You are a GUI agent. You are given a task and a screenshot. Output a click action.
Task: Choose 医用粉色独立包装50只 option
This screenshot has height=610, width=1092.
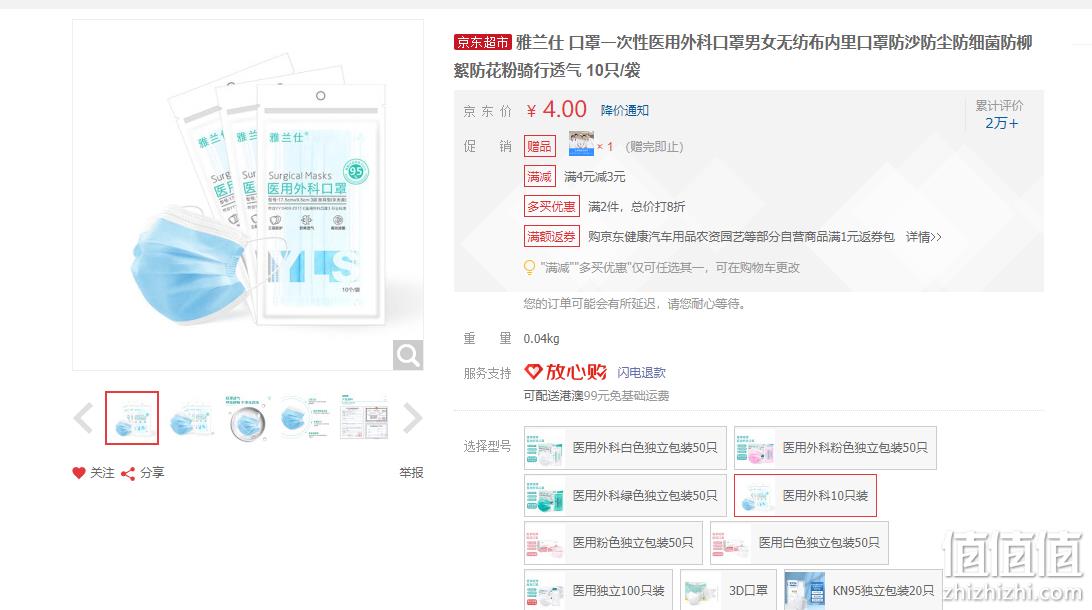tap(613, 542)
